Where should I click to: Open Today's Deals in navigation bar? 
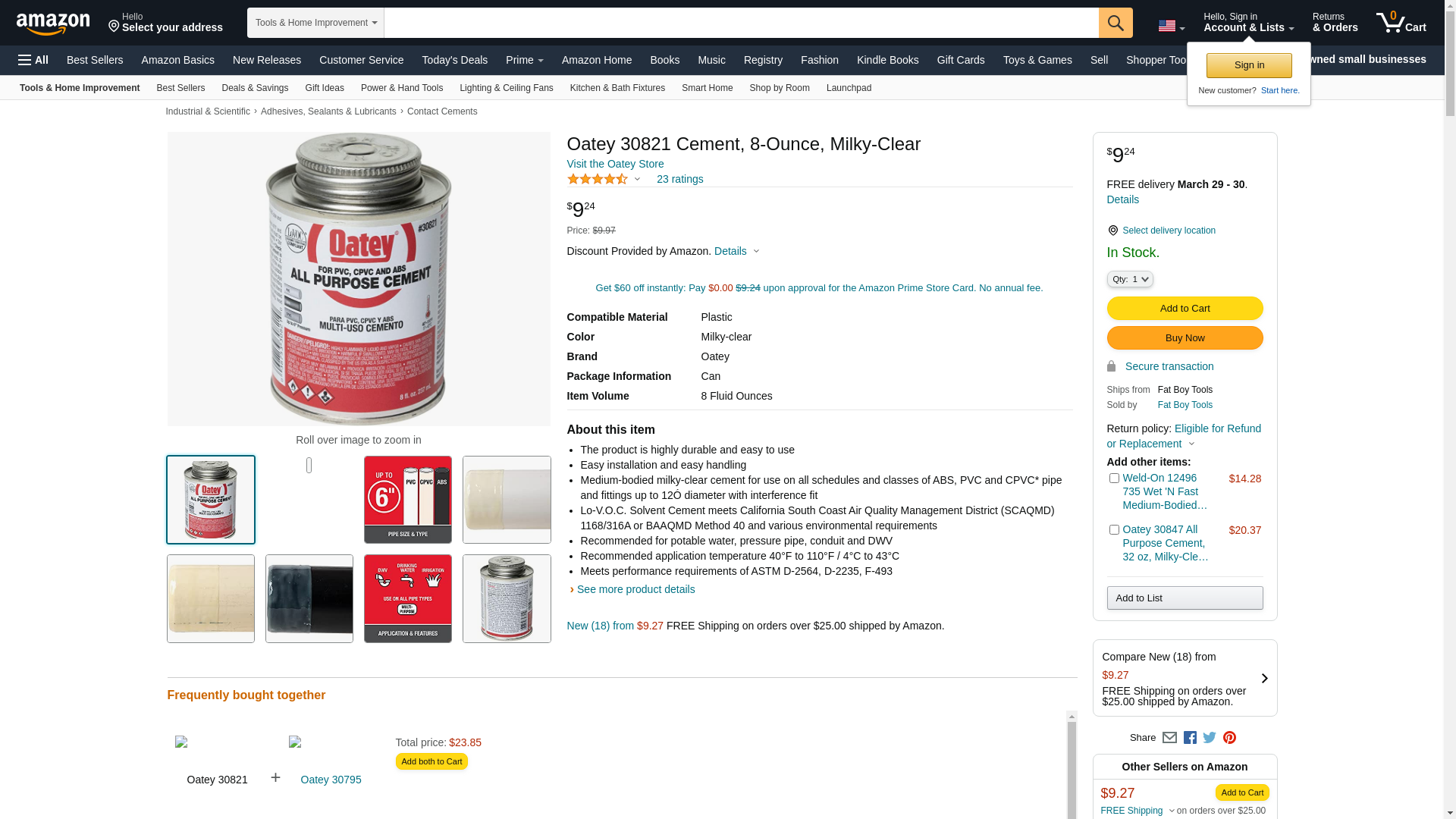tap(455, 60)
